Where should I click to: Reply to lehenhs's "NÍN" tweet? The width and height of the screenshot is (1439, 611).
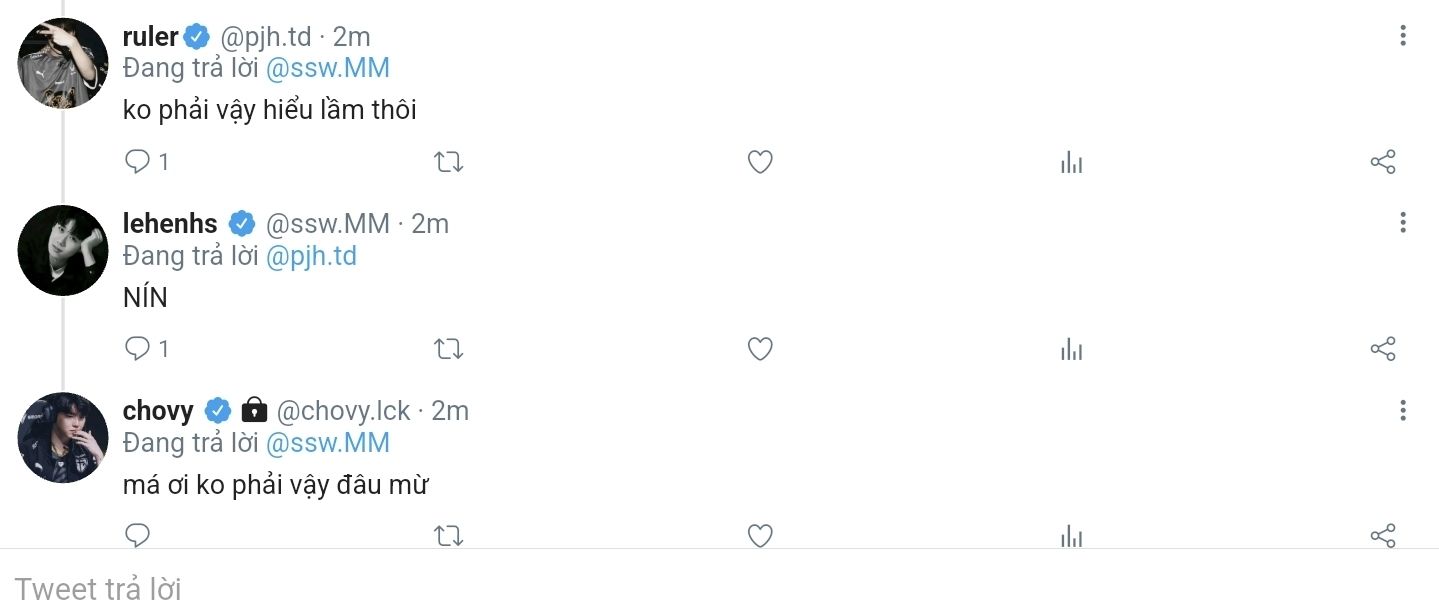tap(138, 349)
